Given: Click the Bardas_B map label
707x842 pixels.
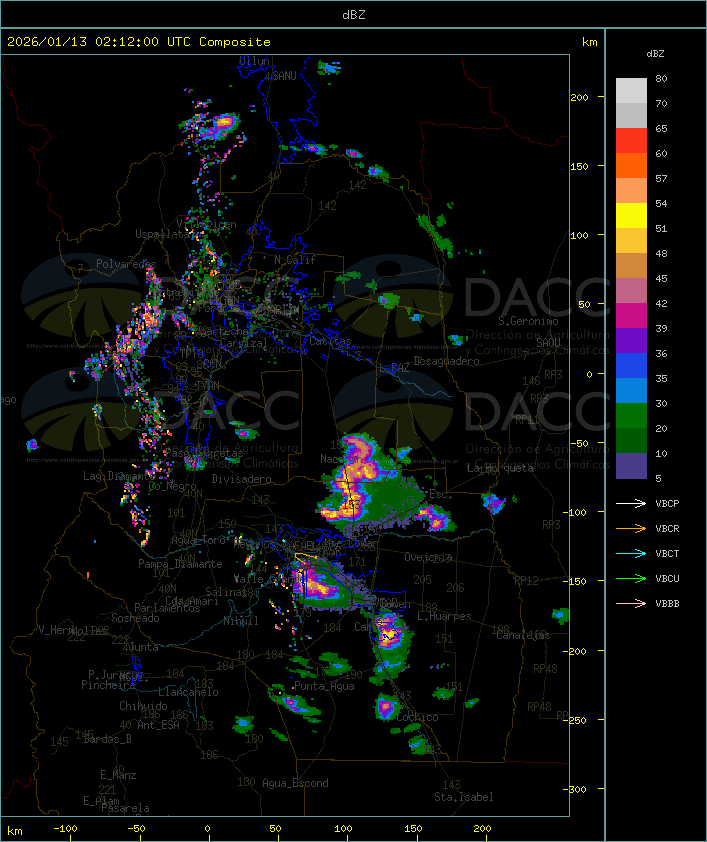Looking at the screenshot, I should pos(107,739).
